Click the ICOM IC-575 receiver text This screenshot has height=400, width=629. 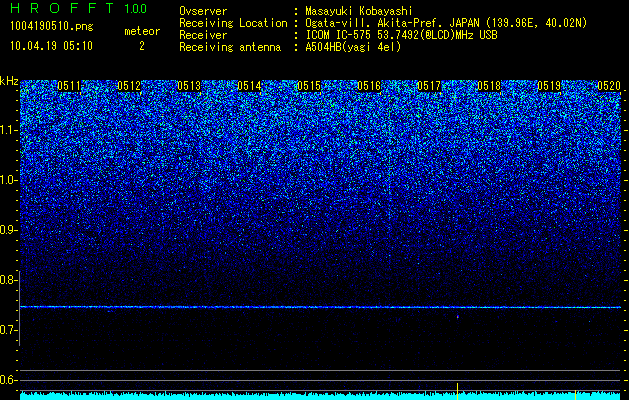(x=401, y=35)
